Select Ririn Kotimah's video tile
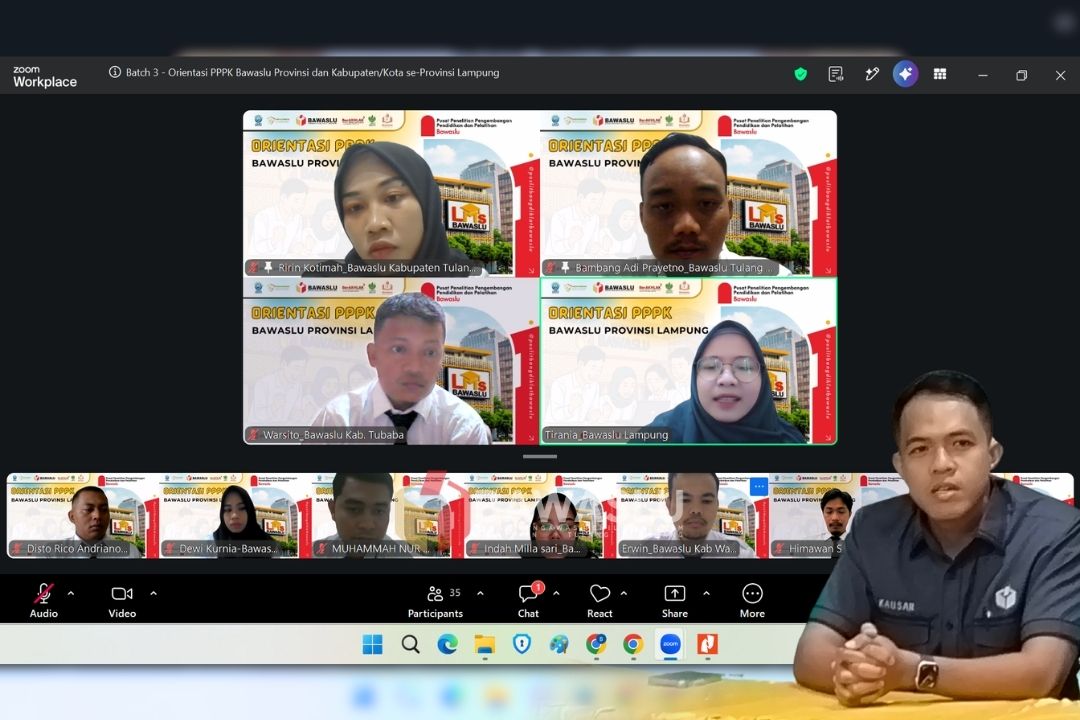This screenshot has height=720, width=1080. coord(391,194)
